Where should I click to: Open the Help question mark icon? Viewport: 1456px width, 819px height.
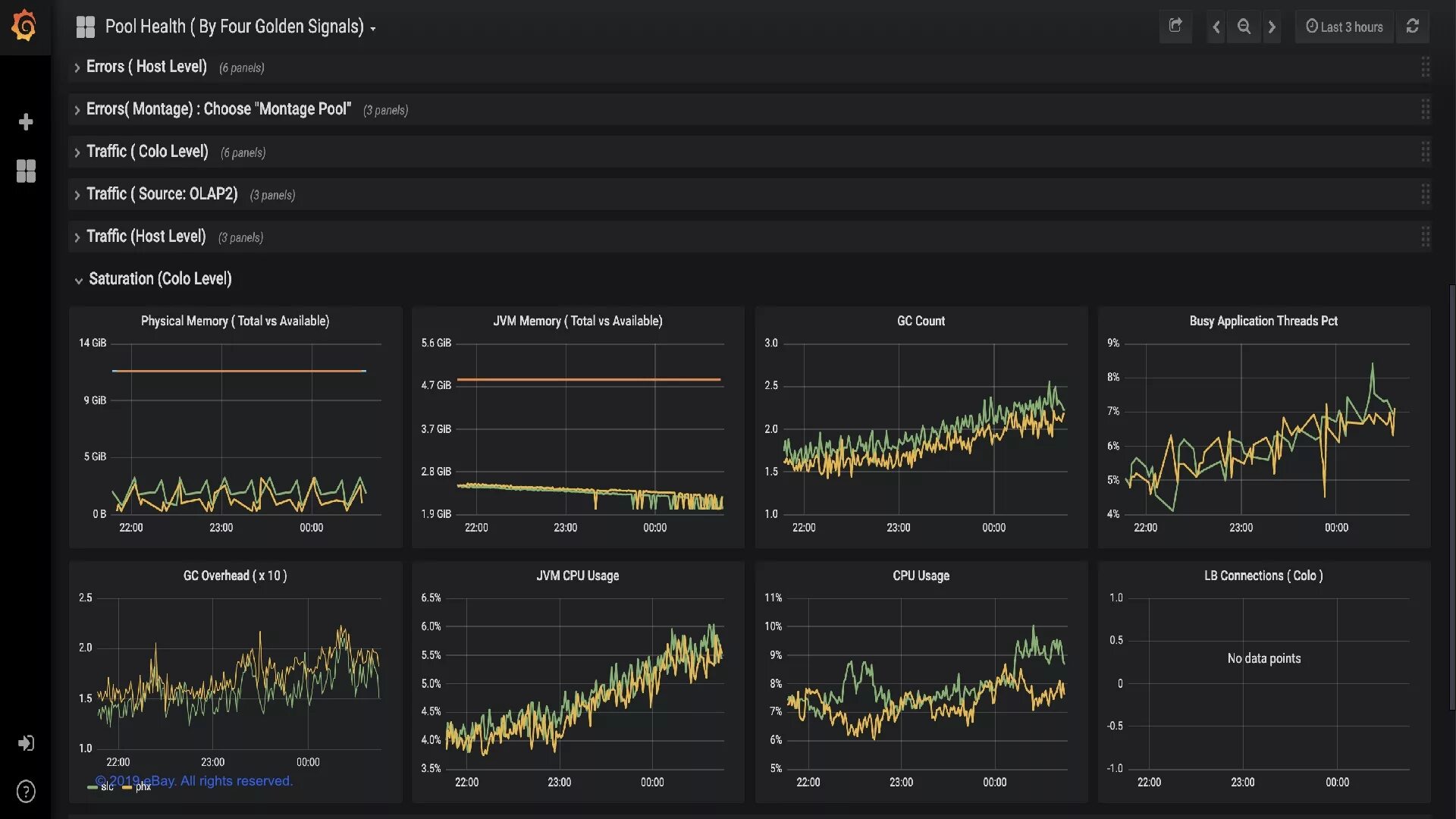pyautogui.click(x=26, y=792)
